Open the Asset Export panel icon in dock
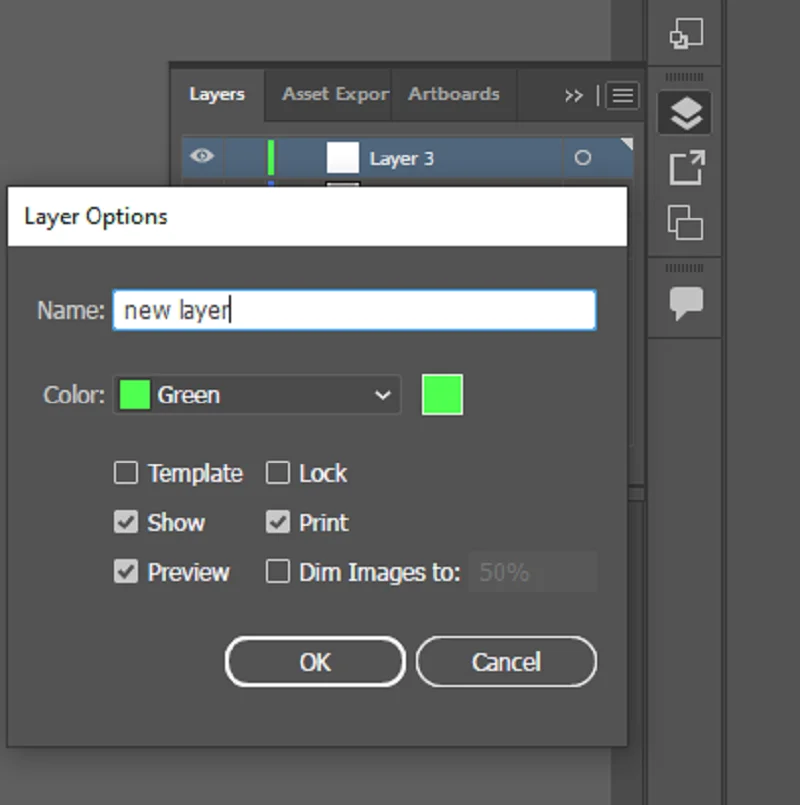 [687, 167]
